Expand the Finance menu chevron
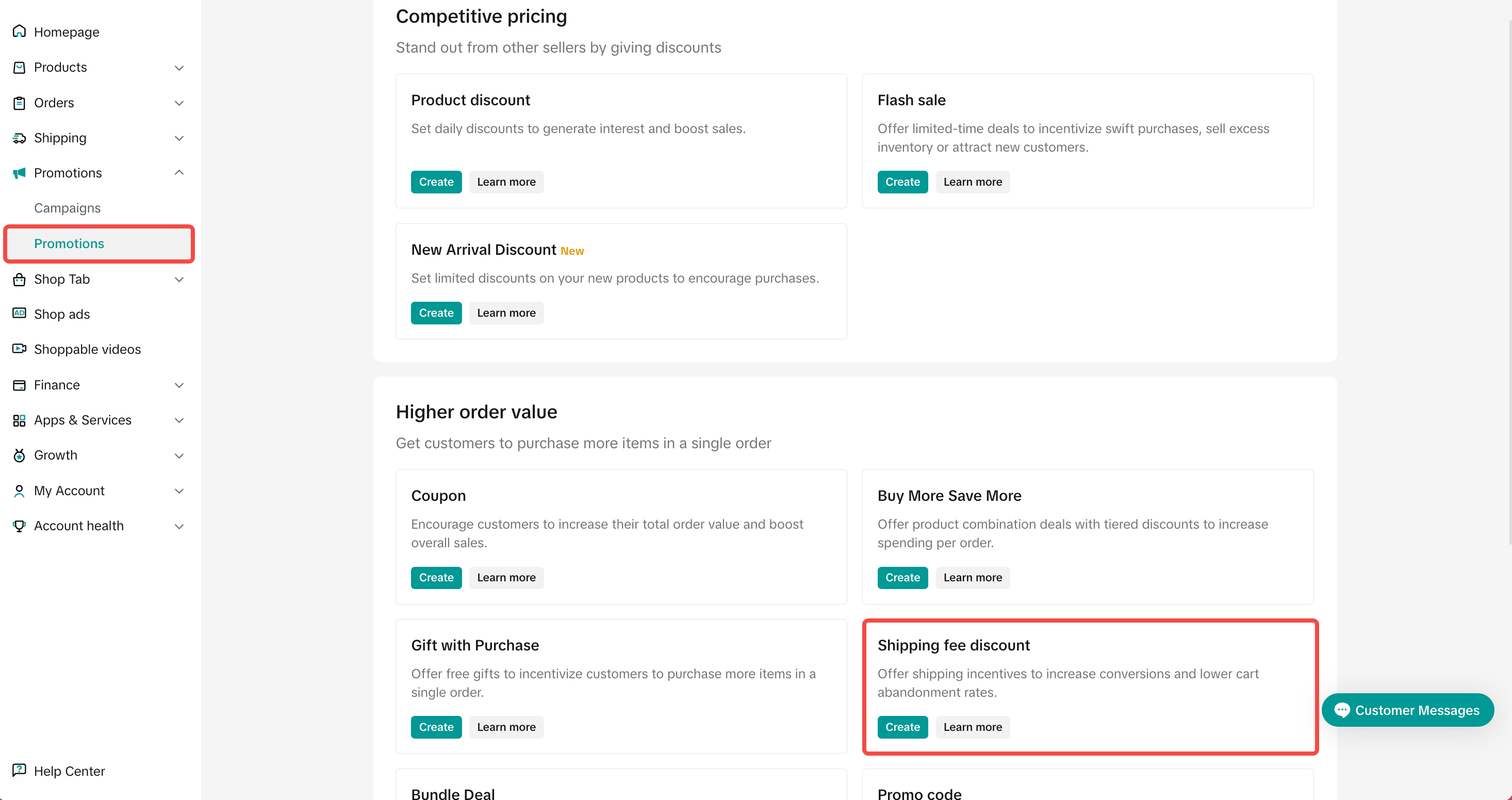Viewport: 1512px width, 800px height. point(179,385)
